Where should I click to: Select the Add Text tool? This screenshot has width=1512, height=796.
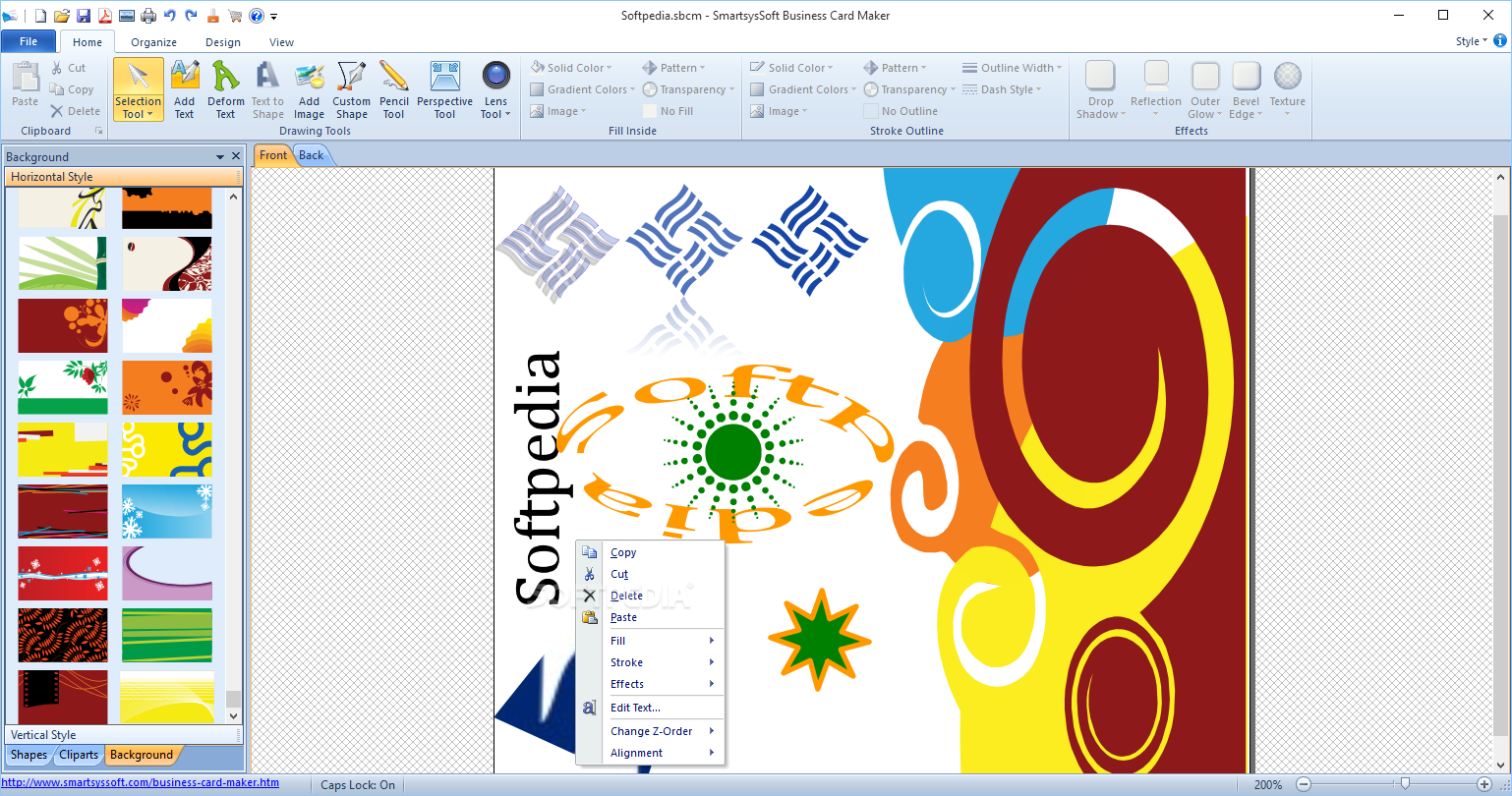point(185,89)
